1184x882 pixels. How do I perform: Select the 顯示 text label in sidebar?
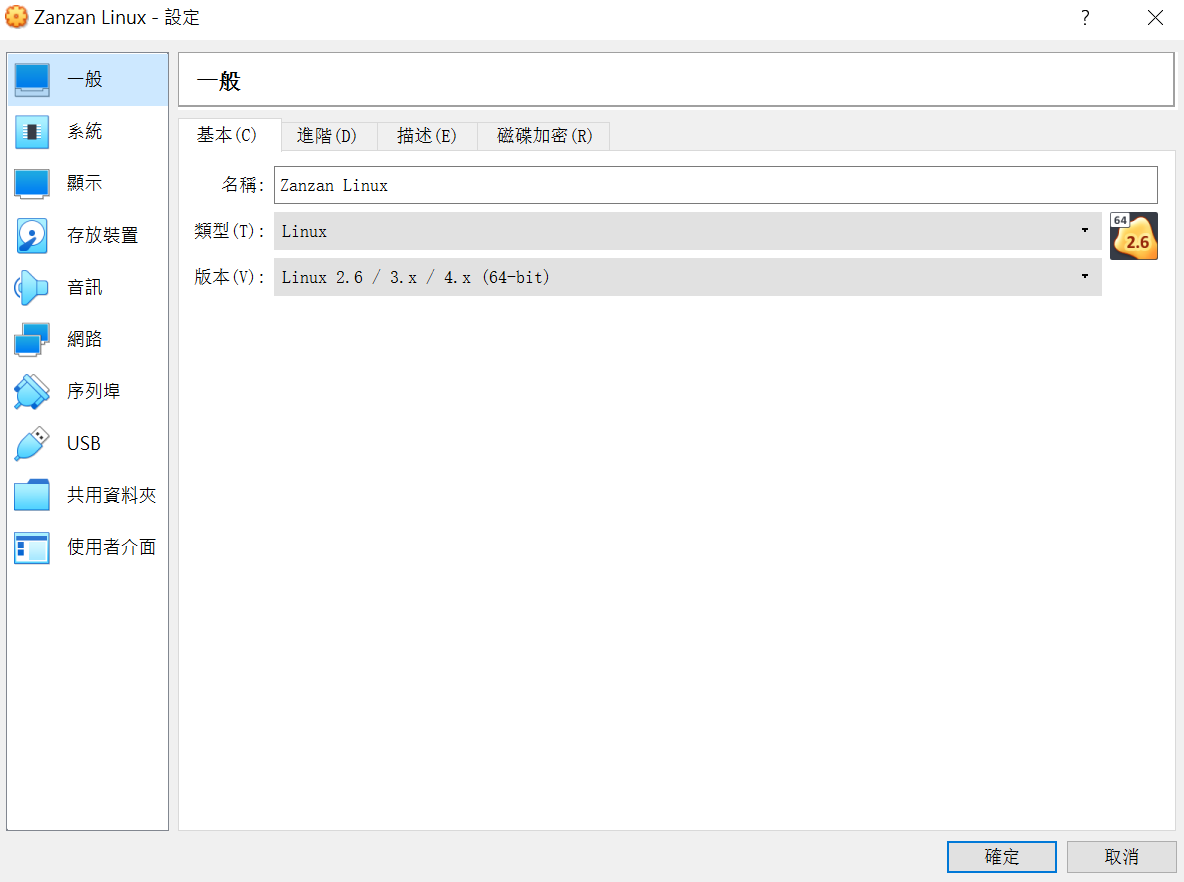[x=85, y=183]
